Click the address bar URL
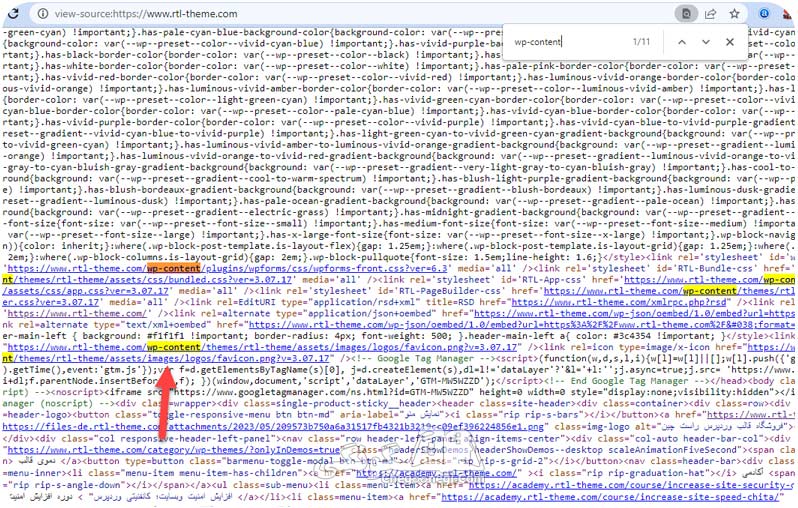The height and width of the screenshot is (508, 798). tap(146, 14)
